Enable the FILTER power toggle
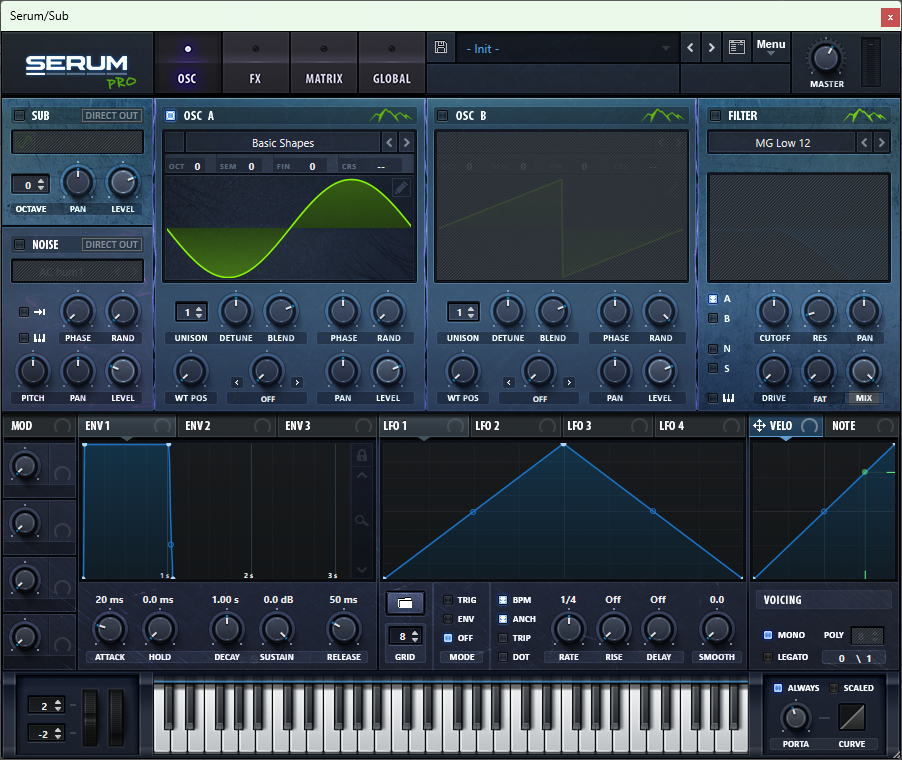The height and width of the screenshot is (760, 902). click(715, 116)
